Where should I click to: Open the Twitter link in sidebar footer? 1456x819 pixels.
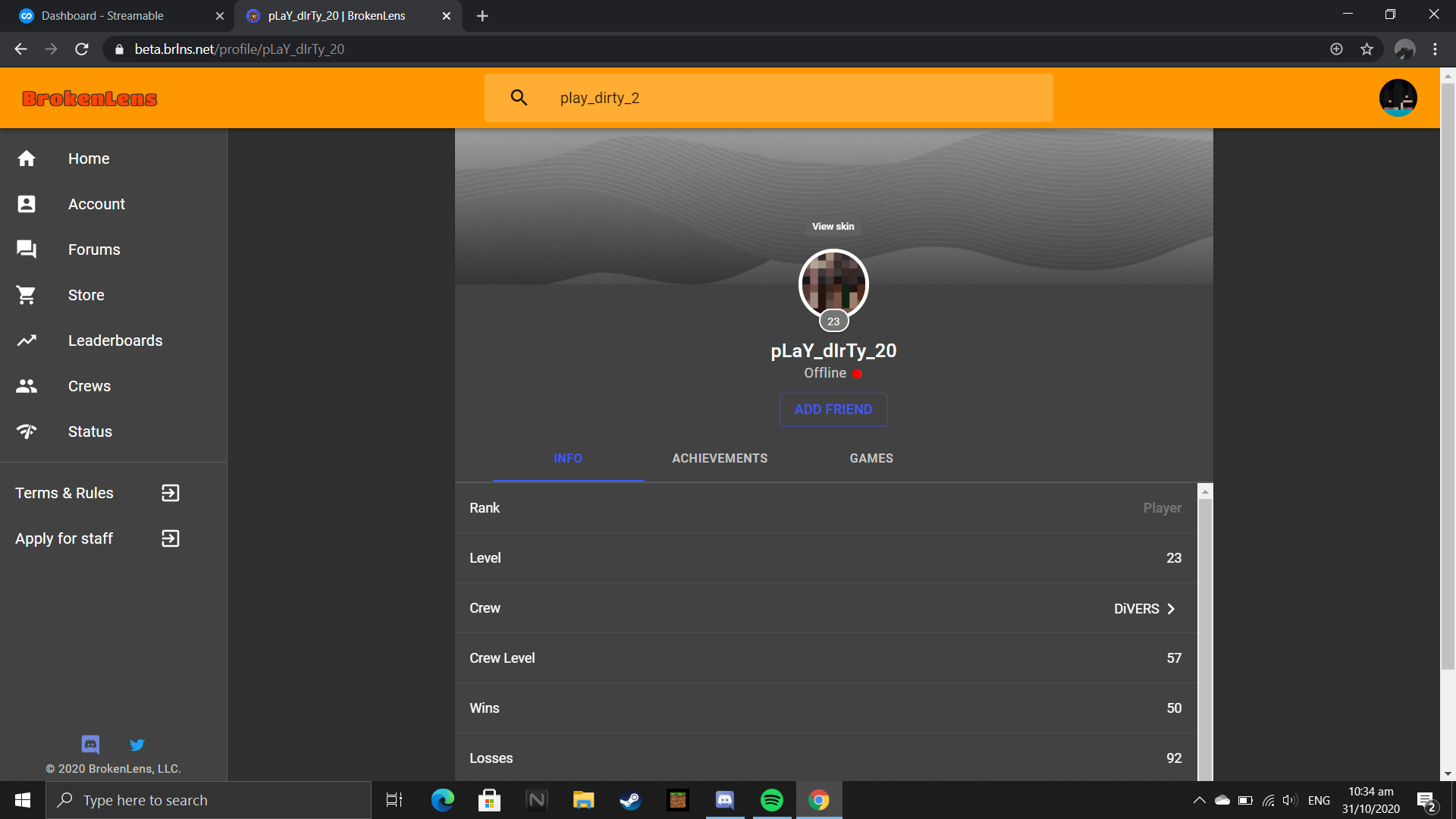click(136, 744)
